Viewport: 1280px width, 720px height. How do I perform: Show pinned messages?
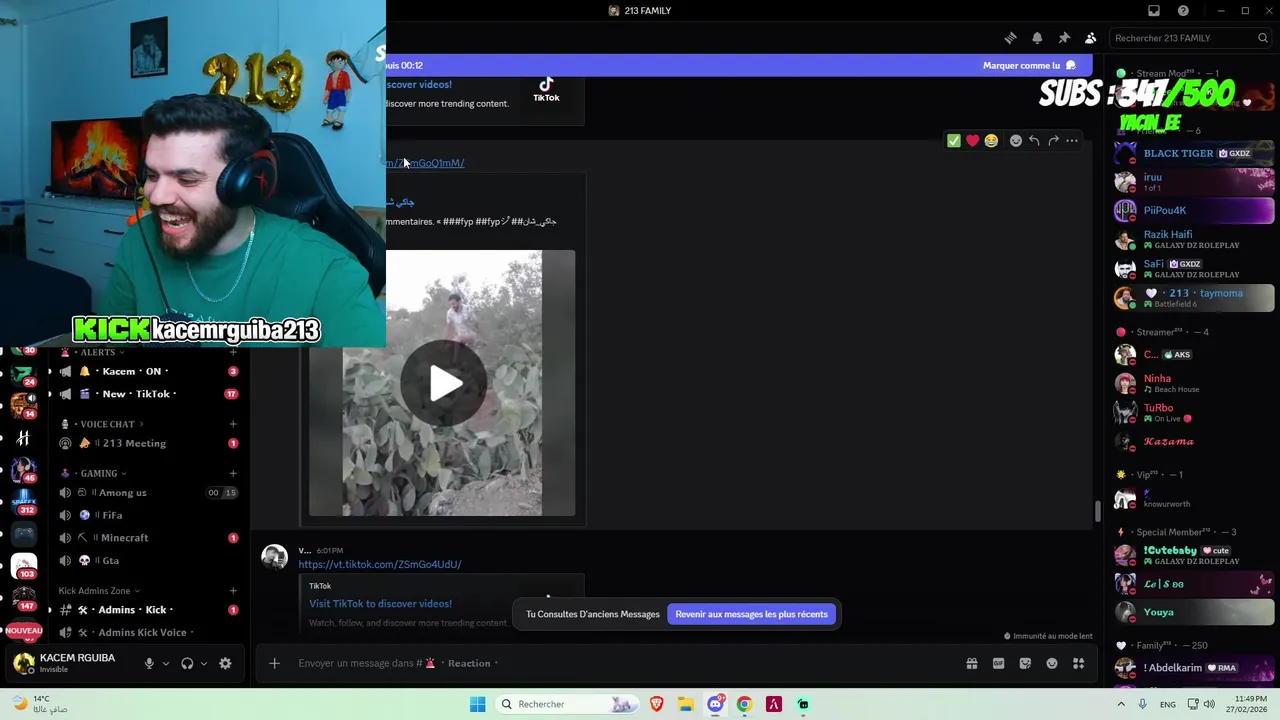pos(1064,38)
